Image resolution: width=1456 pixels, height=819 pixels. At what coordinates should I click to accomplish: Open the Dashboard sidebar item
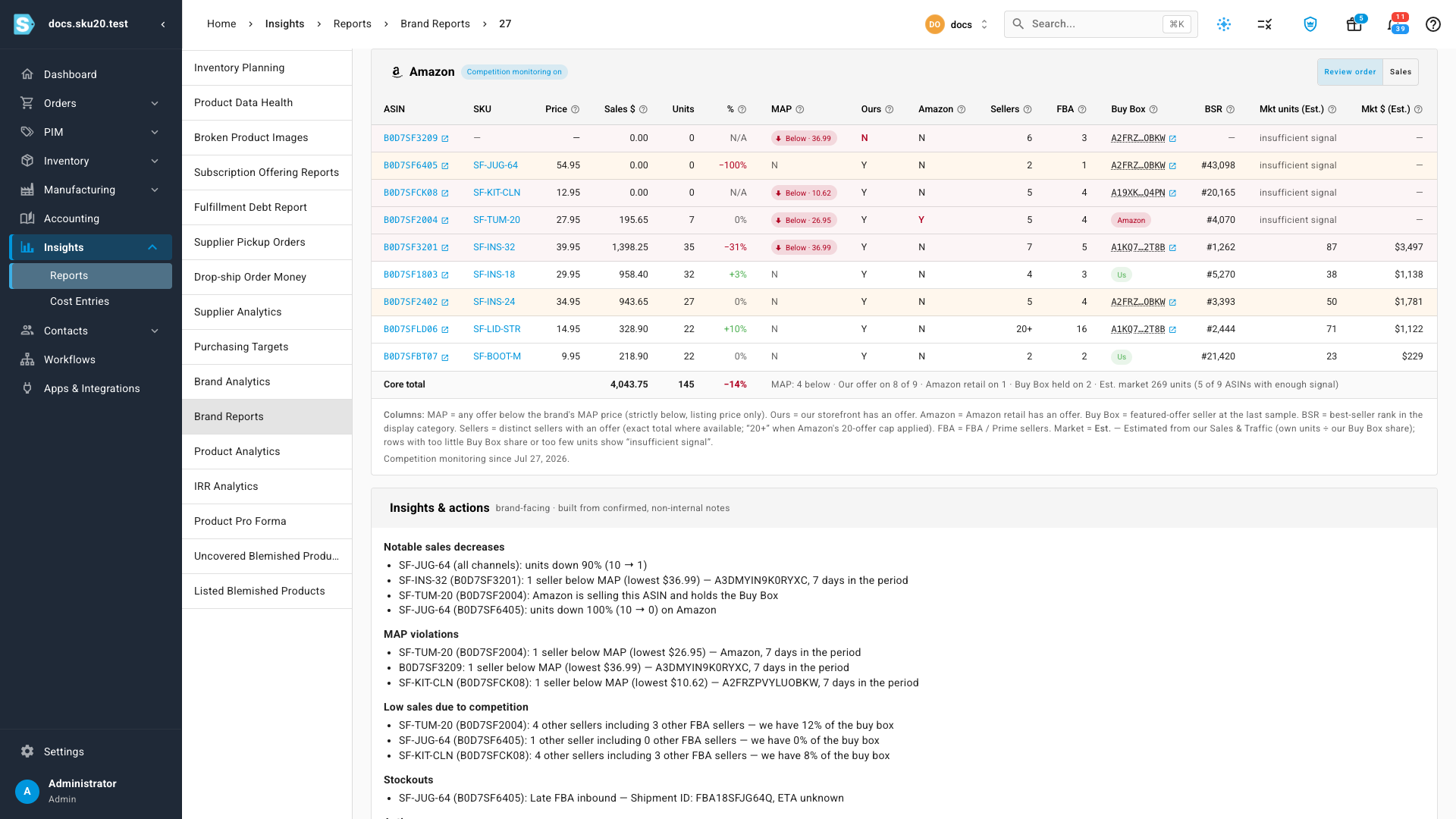[91, 74]
